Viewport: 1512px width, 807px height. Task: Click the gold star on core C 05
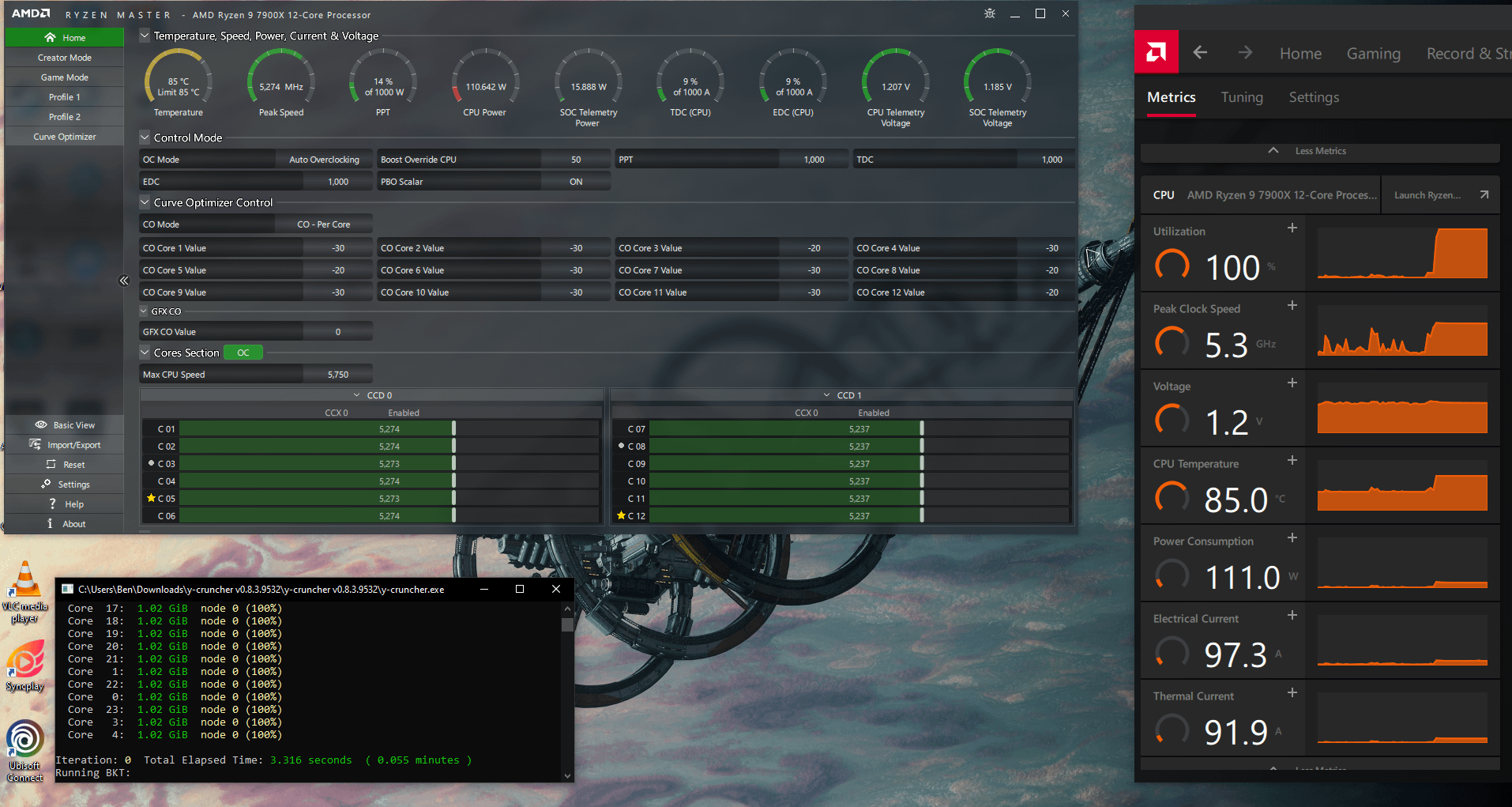coord(151,498)
